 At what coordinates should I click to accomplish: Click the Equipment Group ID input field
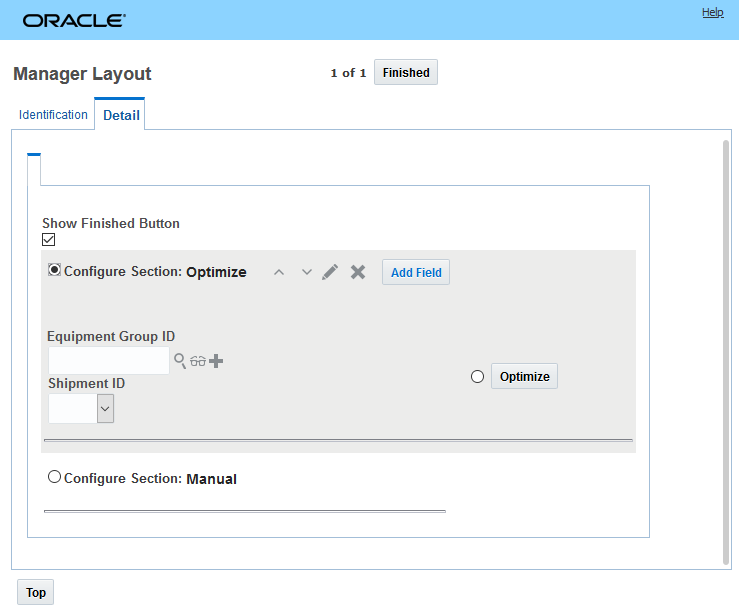pos(109,361)
